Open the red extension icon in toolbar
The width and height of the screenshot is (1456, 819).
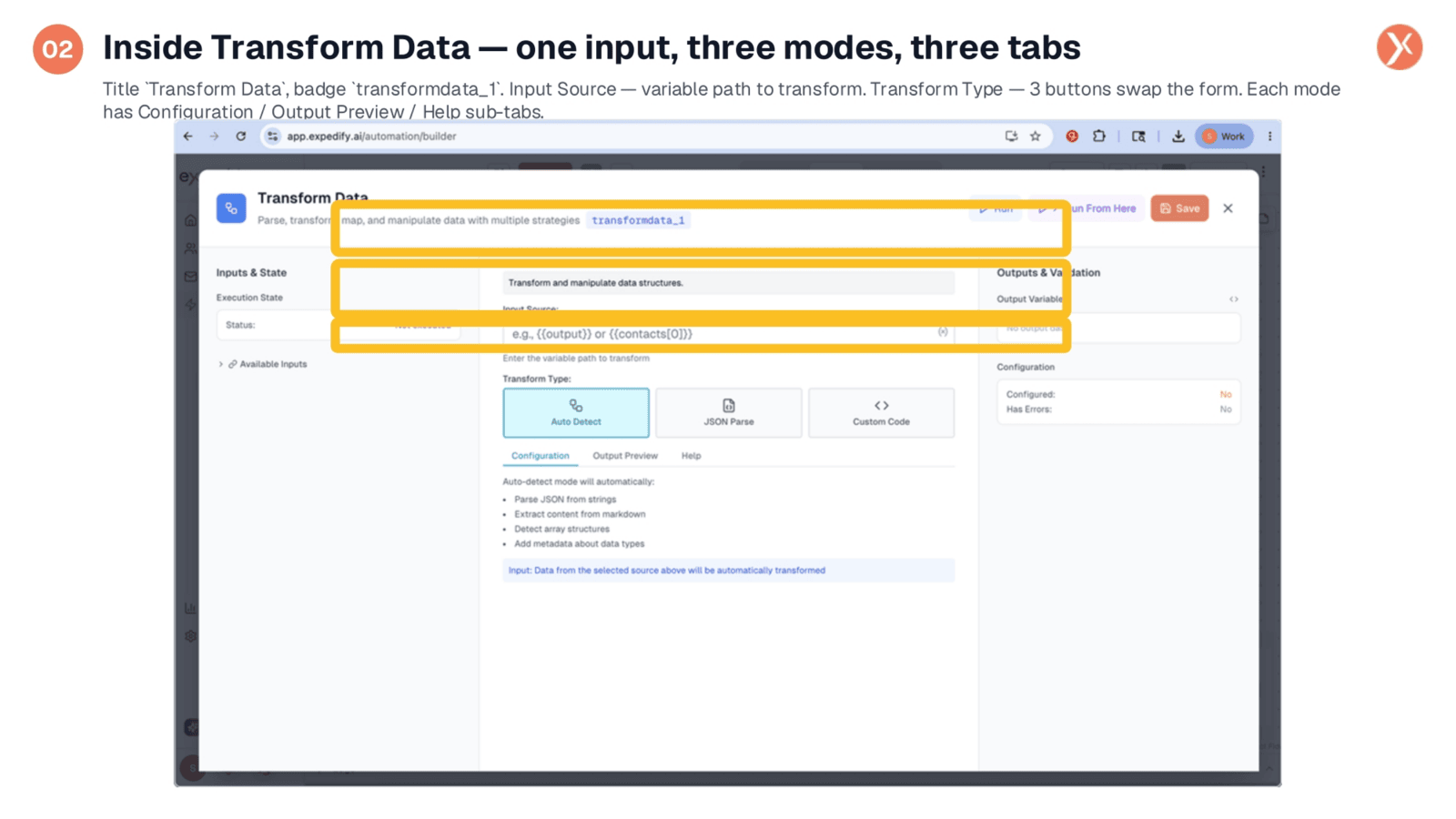tap(1072, 136)
